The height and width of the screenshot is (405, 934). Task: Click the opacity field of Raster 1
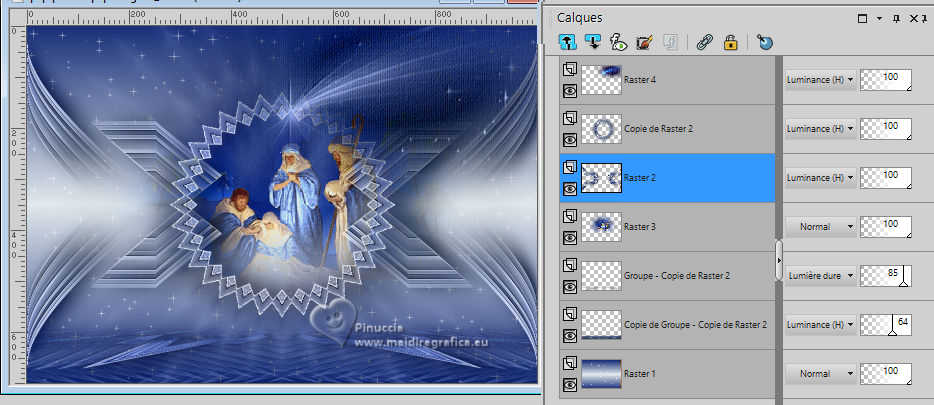coord(886,373)
